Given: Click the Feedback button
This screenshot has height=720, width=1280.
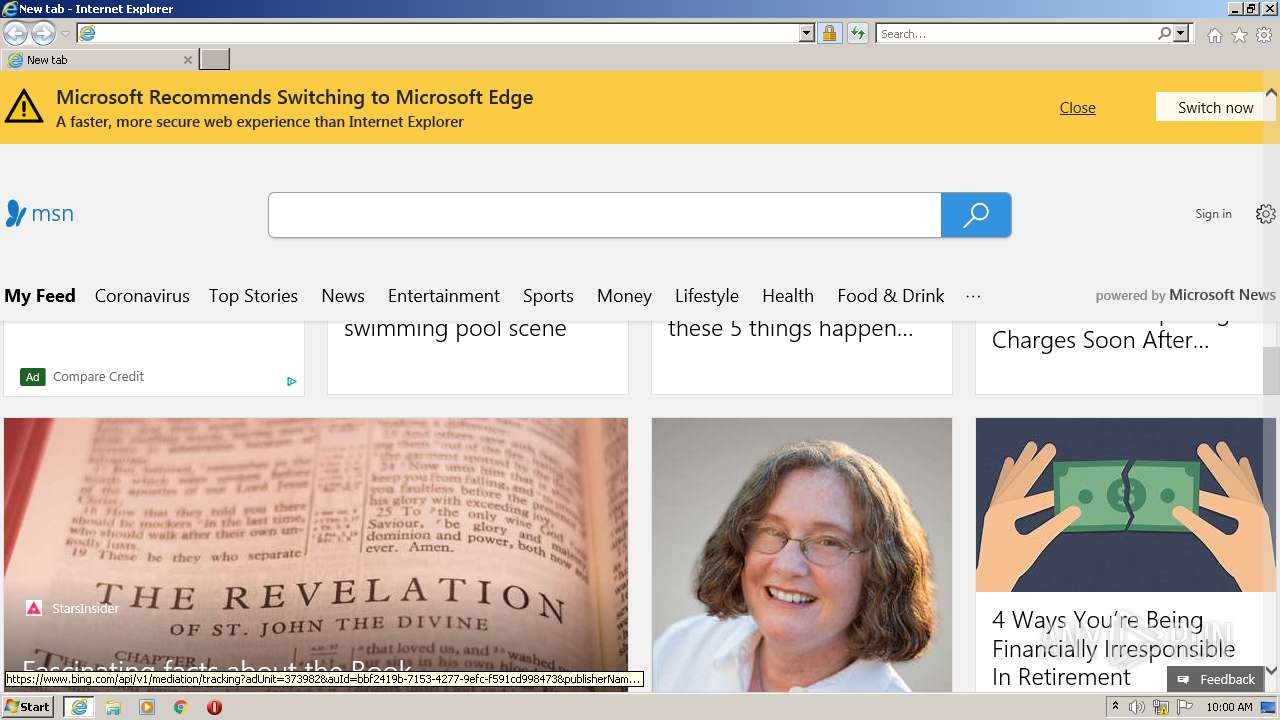Looking at the screenshot, I should pos(1216,679).
